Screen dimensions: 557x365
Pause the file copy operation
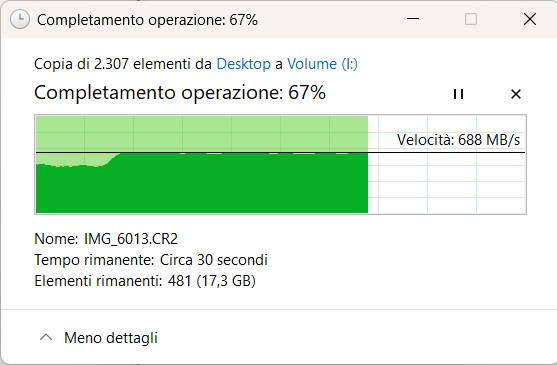pos(458,94)
